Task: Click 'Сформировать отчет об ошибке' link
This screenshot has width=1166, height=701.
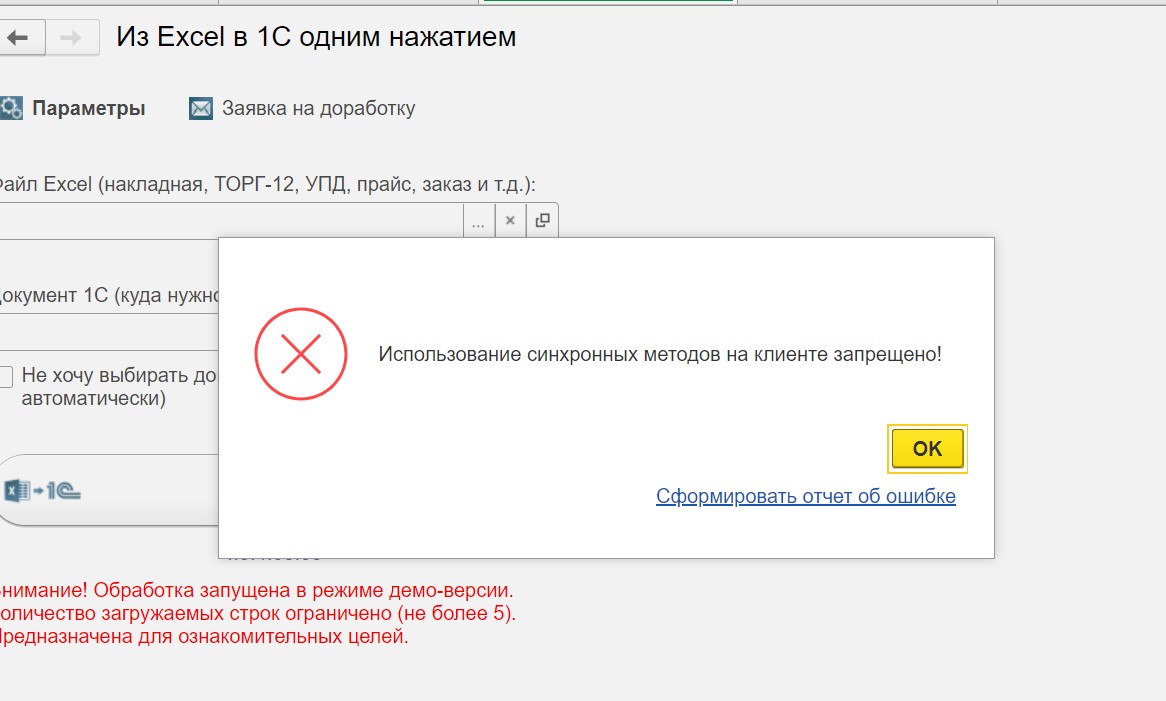Action: 805,496
